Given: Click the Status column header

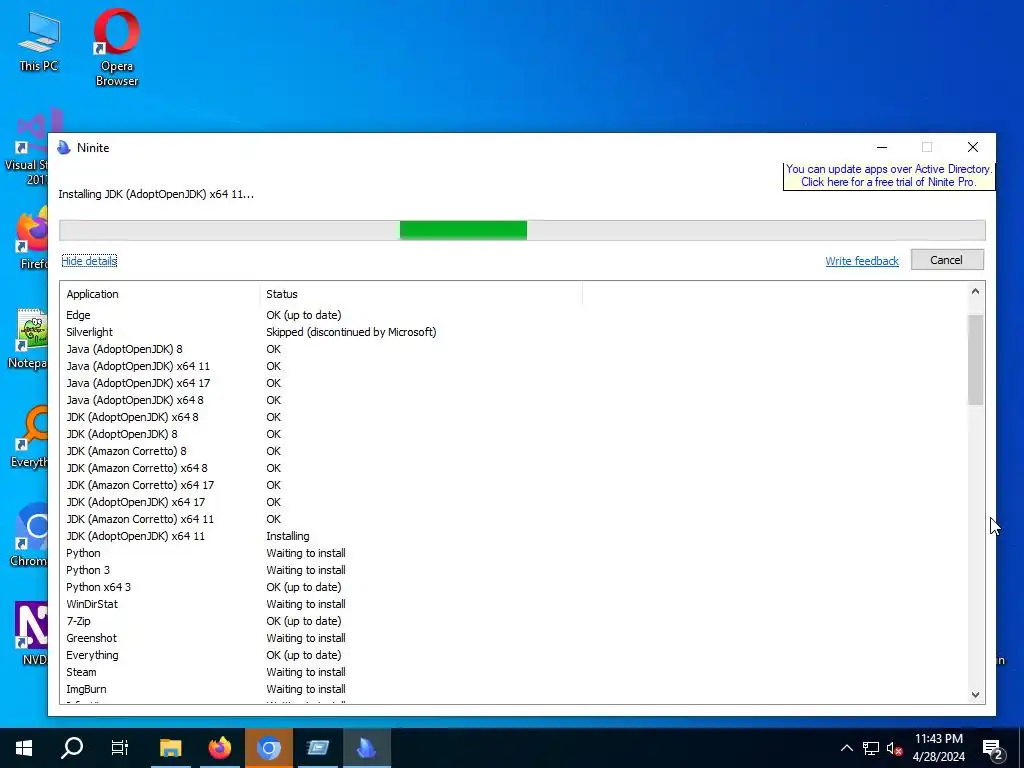Looking at the screenshot, I should click(x=421, y=294).
